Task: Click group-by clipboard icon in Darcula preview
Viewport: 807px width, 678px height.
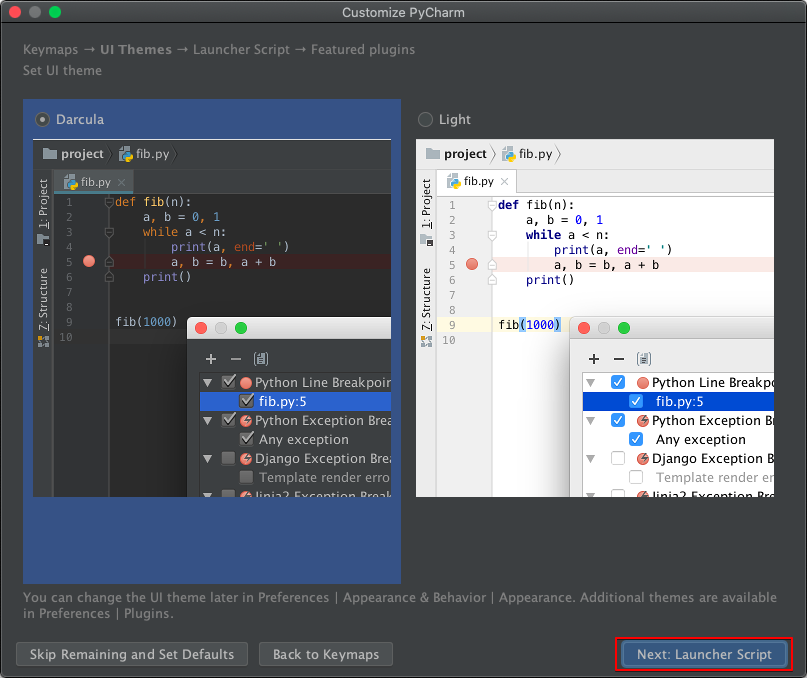Action: point(261,359)
